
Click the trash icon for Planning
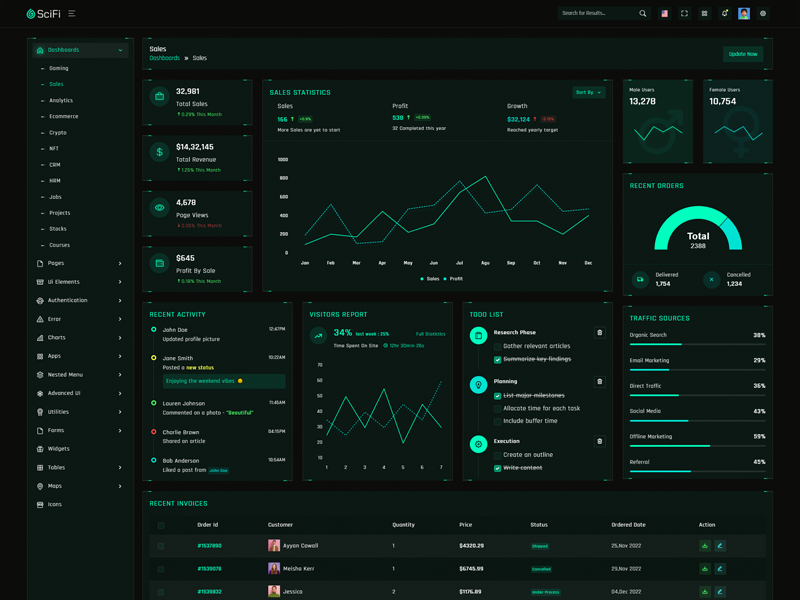pos(600,381)
